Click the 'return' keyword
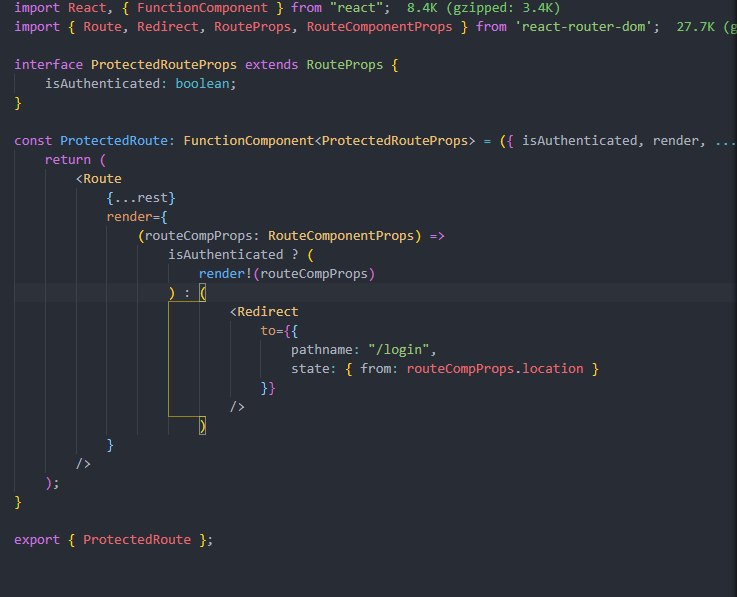 click(68, 160)
